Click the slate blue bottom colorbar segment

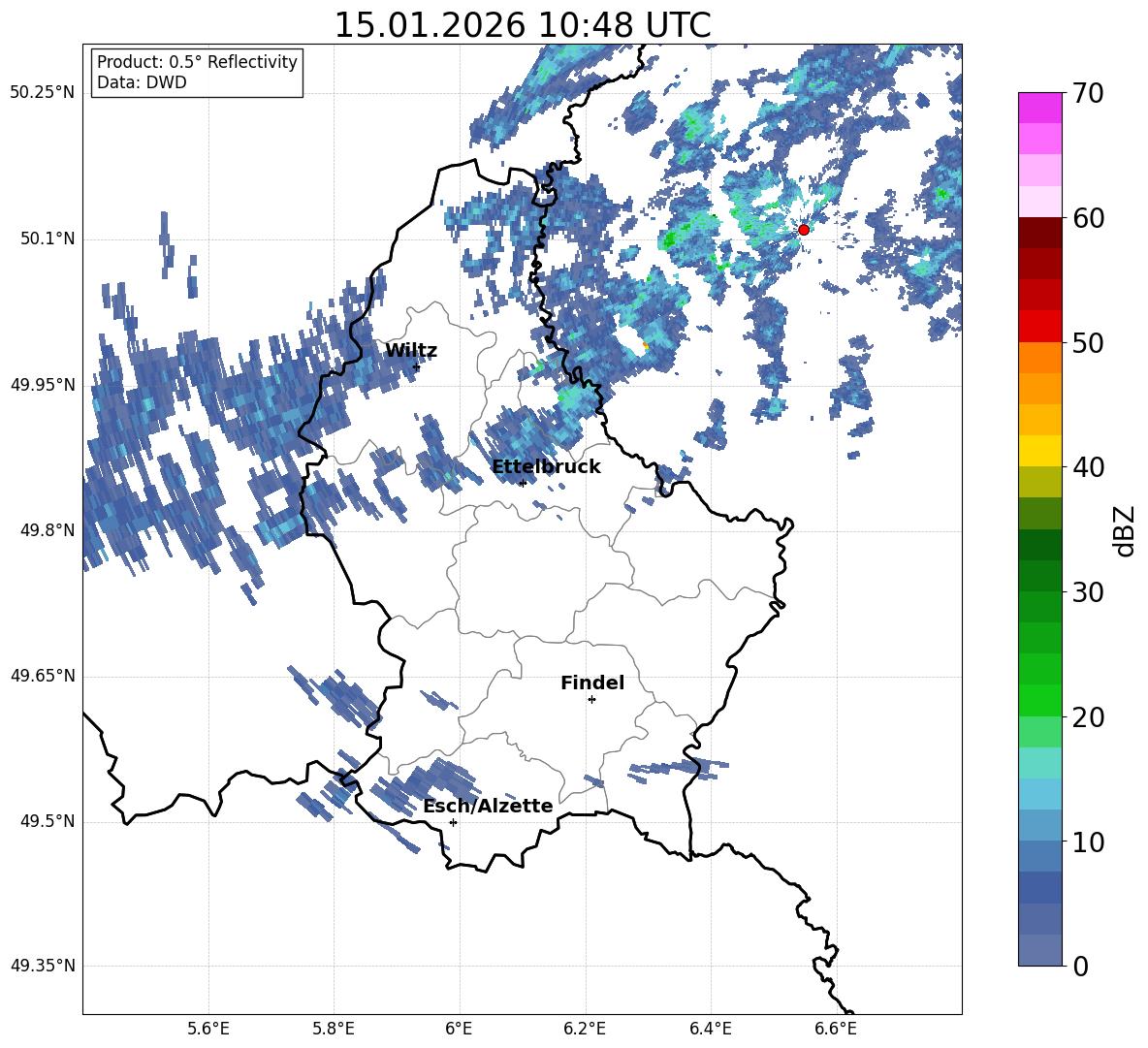coord(1039,950)
